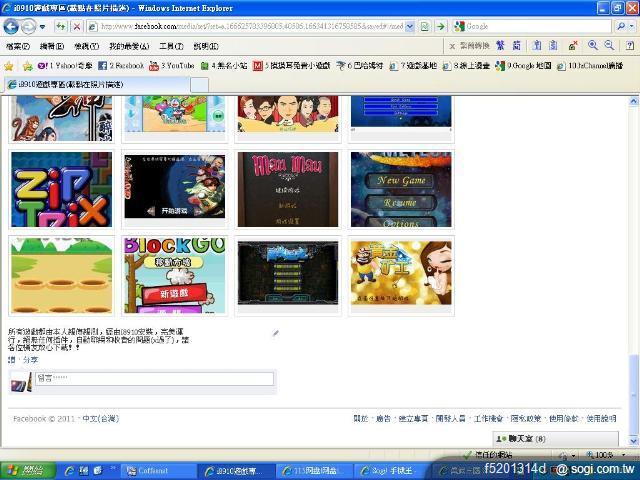
Task: Open a new blank tab
Action: [199, 85]
